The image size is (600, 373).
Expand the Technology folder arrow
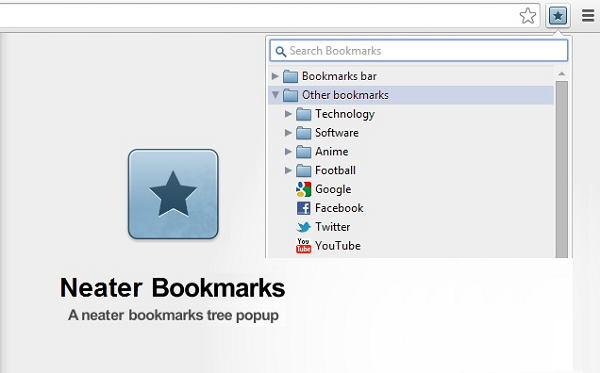288,114
